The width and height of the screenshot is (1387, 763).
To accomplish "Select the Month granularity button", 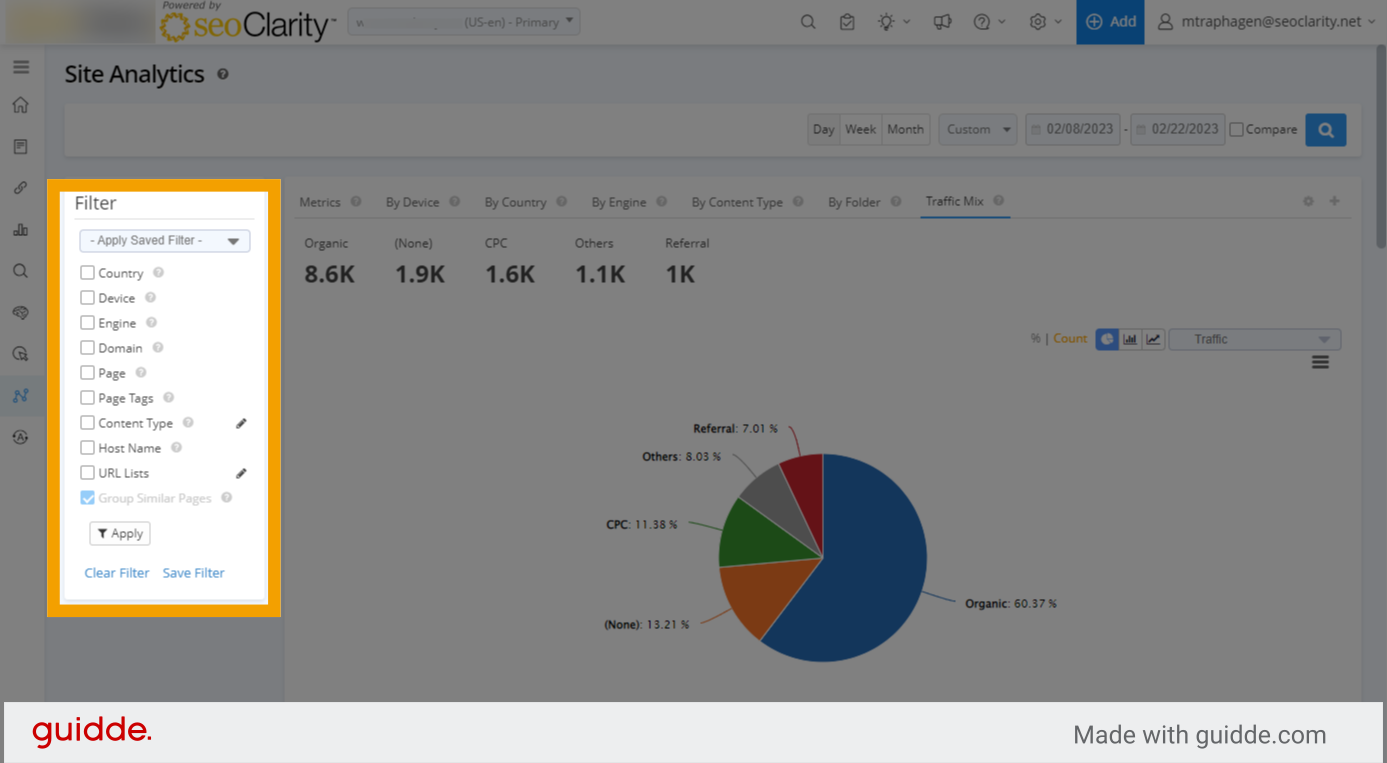I will click(906, 129).
